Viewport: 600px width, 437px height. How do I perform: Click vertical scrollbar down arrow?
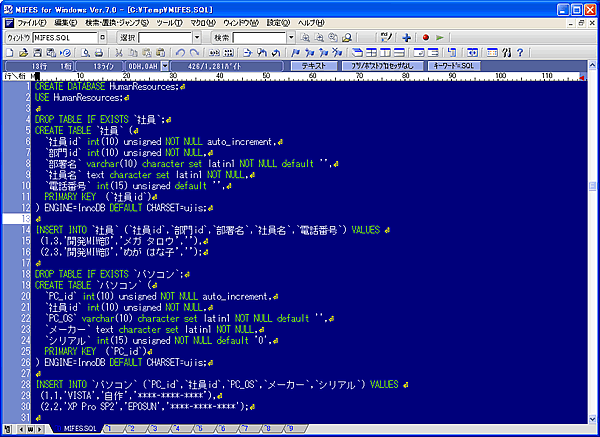pos(592,418)
